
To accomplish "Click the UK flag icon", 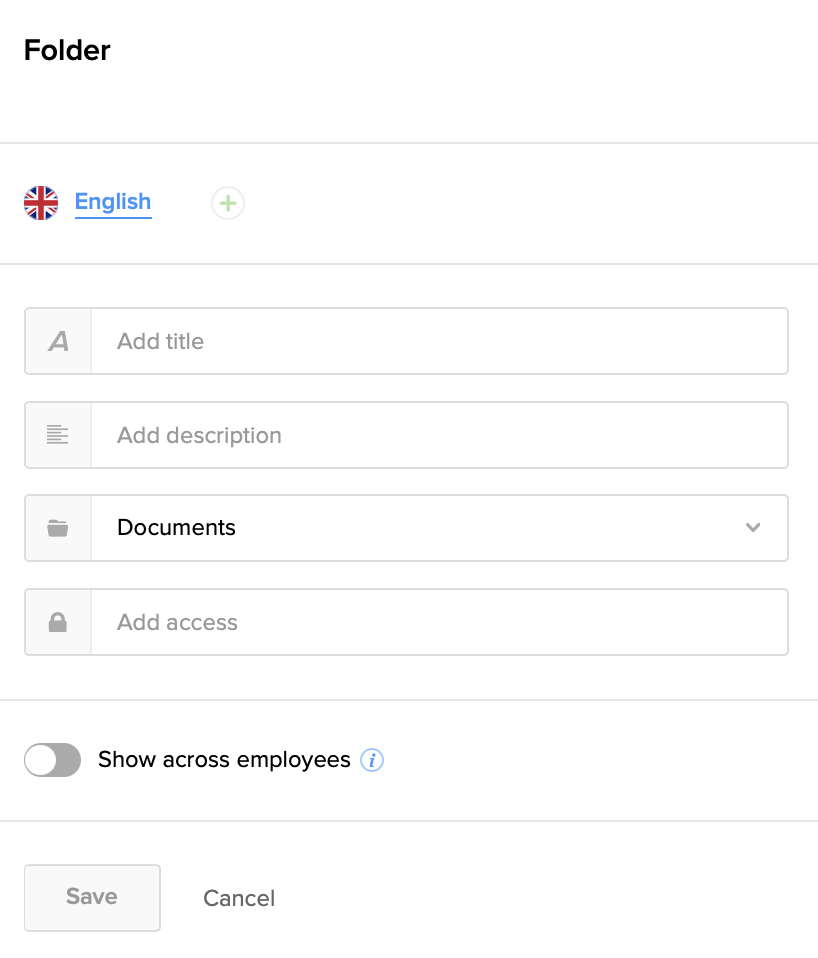I will pyautogui.click(x=41, y=203).
